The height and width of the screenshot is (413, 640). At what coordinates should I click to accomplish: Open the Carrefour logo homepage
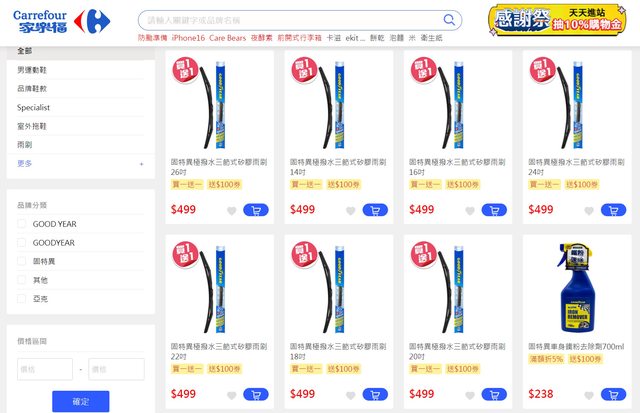point(61,21)
